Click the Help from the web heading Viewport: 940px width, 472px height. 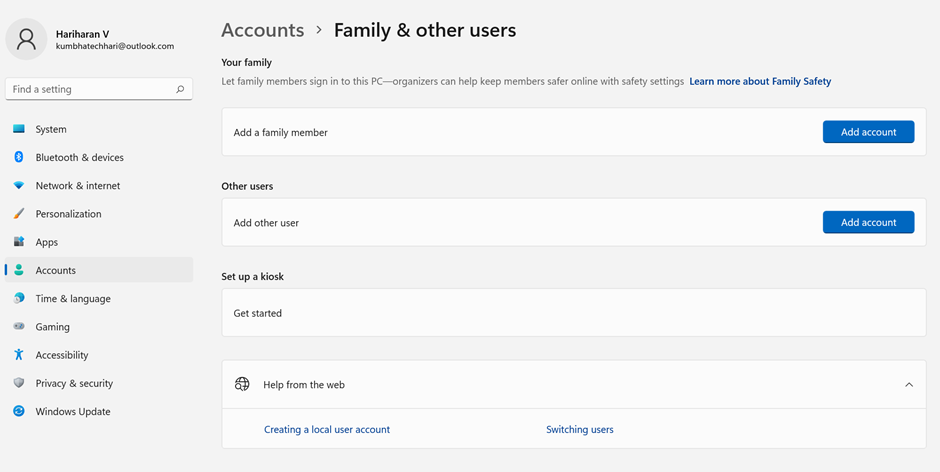[304, 385]
